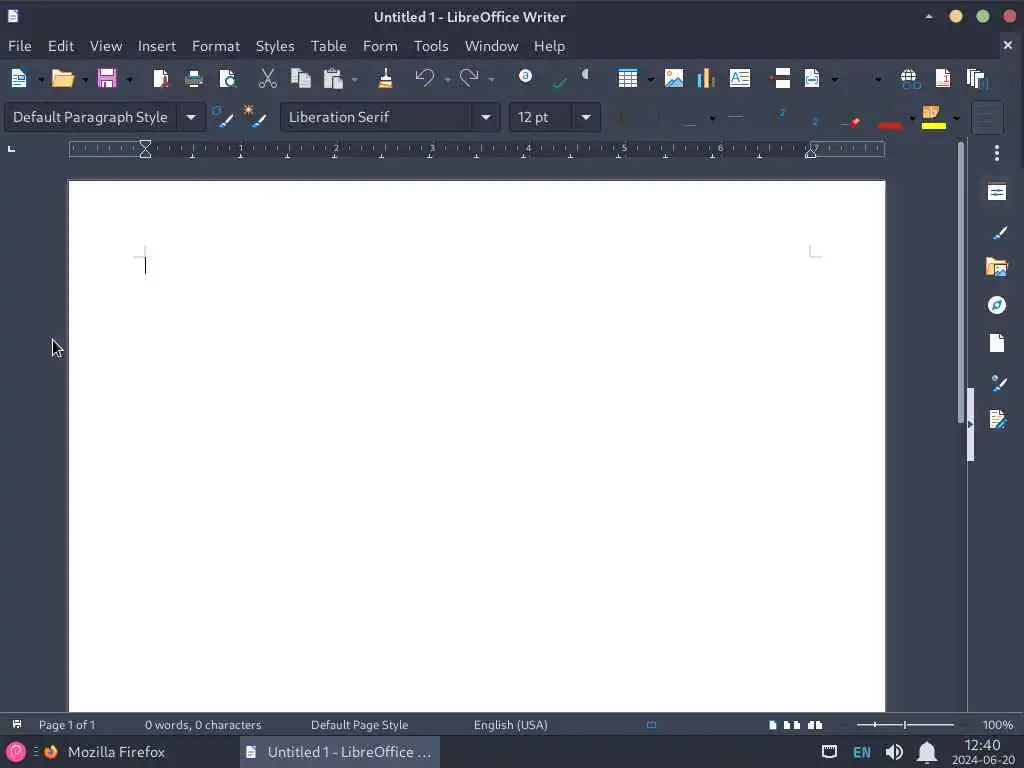Switch to book view in status bar
The width and height of the screenshot is (1024, 768).
point(815,725)
